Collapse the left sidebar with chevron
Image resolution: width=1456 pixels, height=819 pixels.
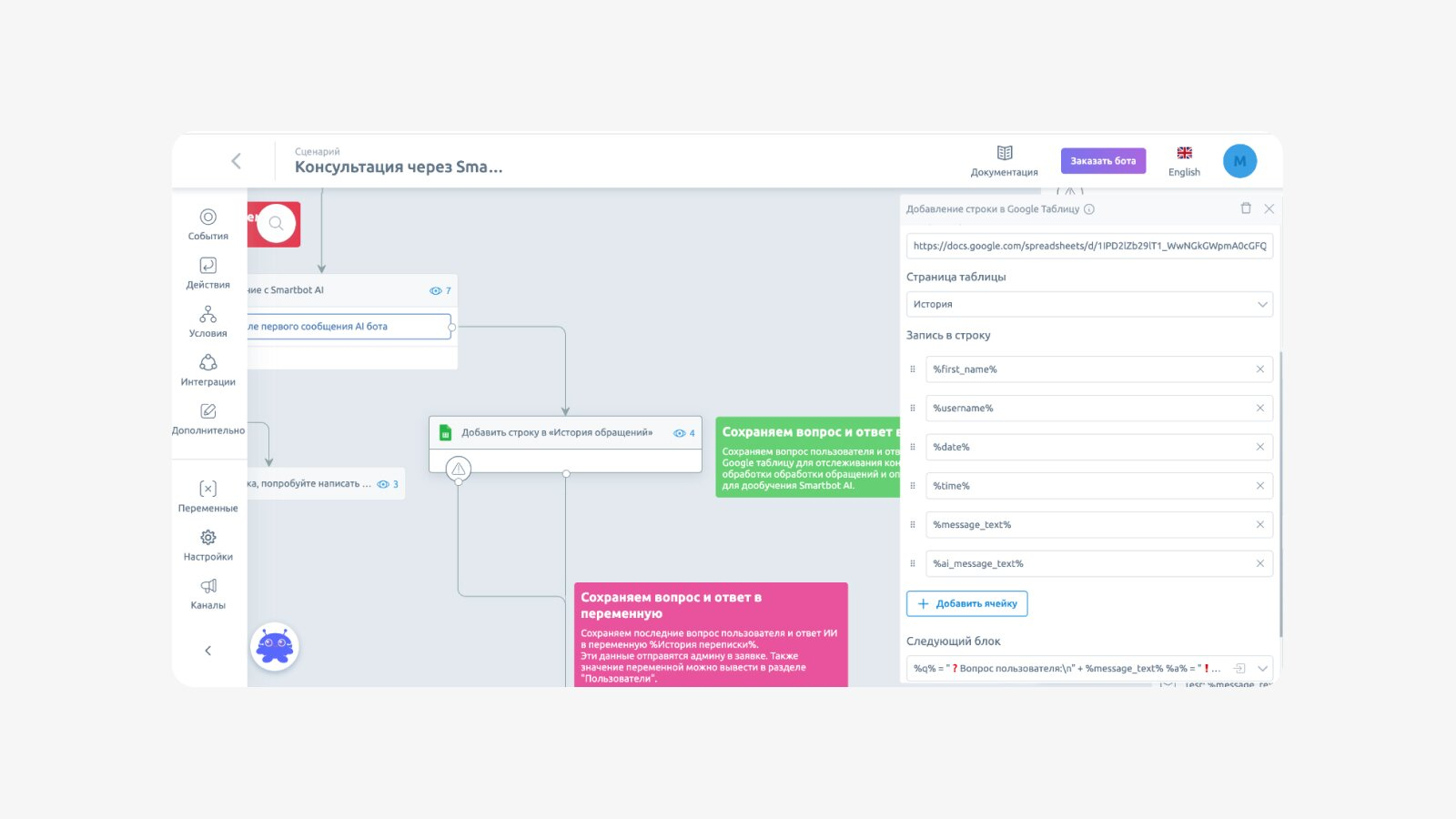pos(208,651)
